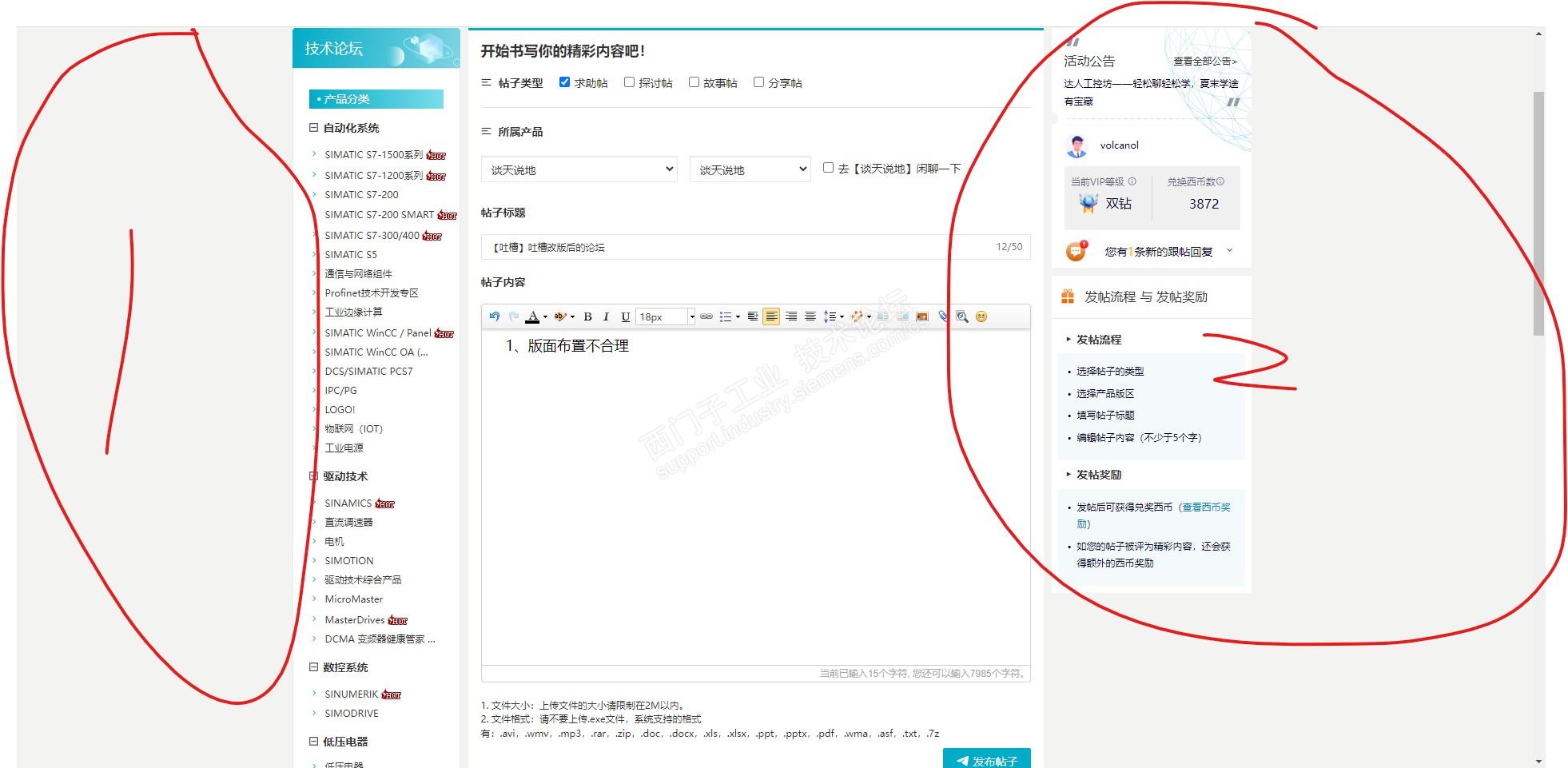This screenshot has width=1568, height=768.
Task: Undo the last edit in the editor toolbar
Action: point(494,316)
